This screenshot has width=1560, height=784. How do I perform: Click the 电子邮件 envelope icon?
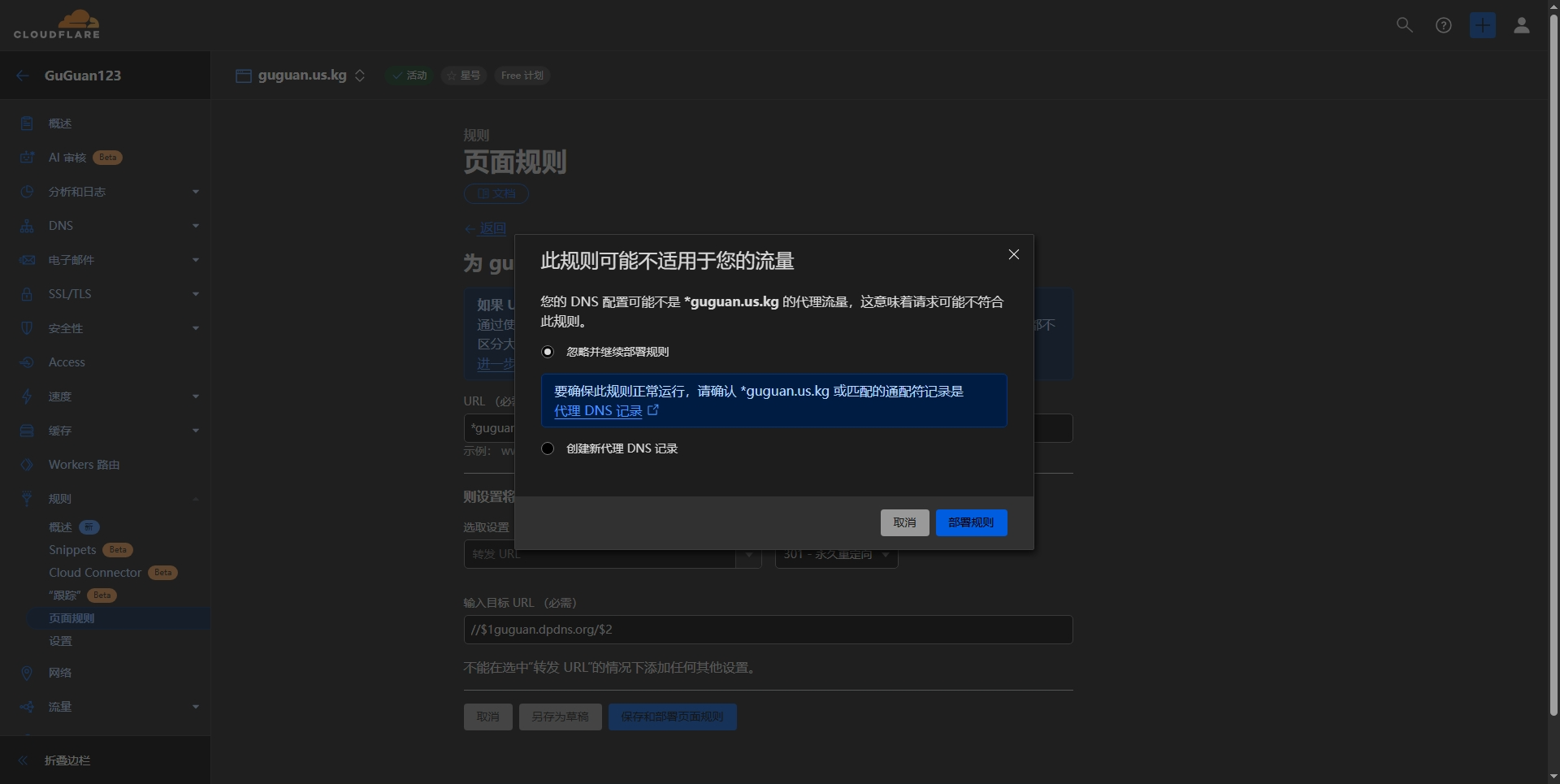(27, 260)
